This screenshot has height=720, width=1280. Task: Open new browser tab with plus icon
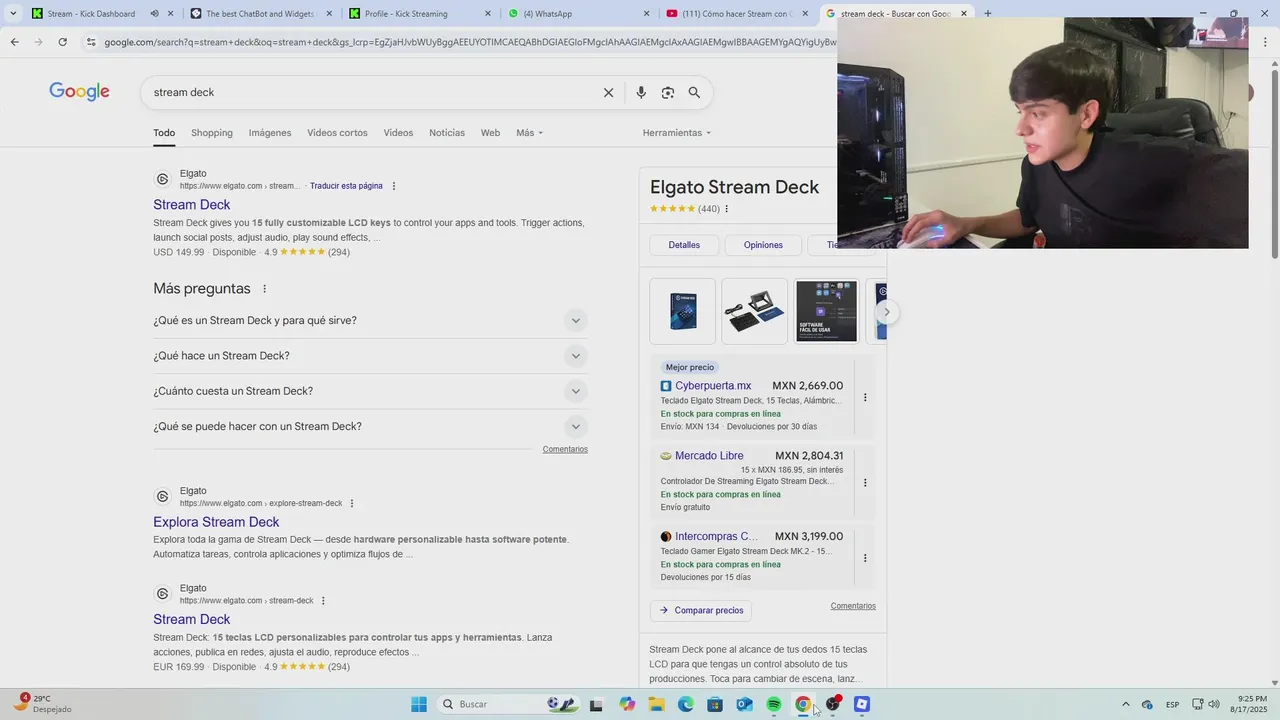pyautogui.click(x=987, y=14)
